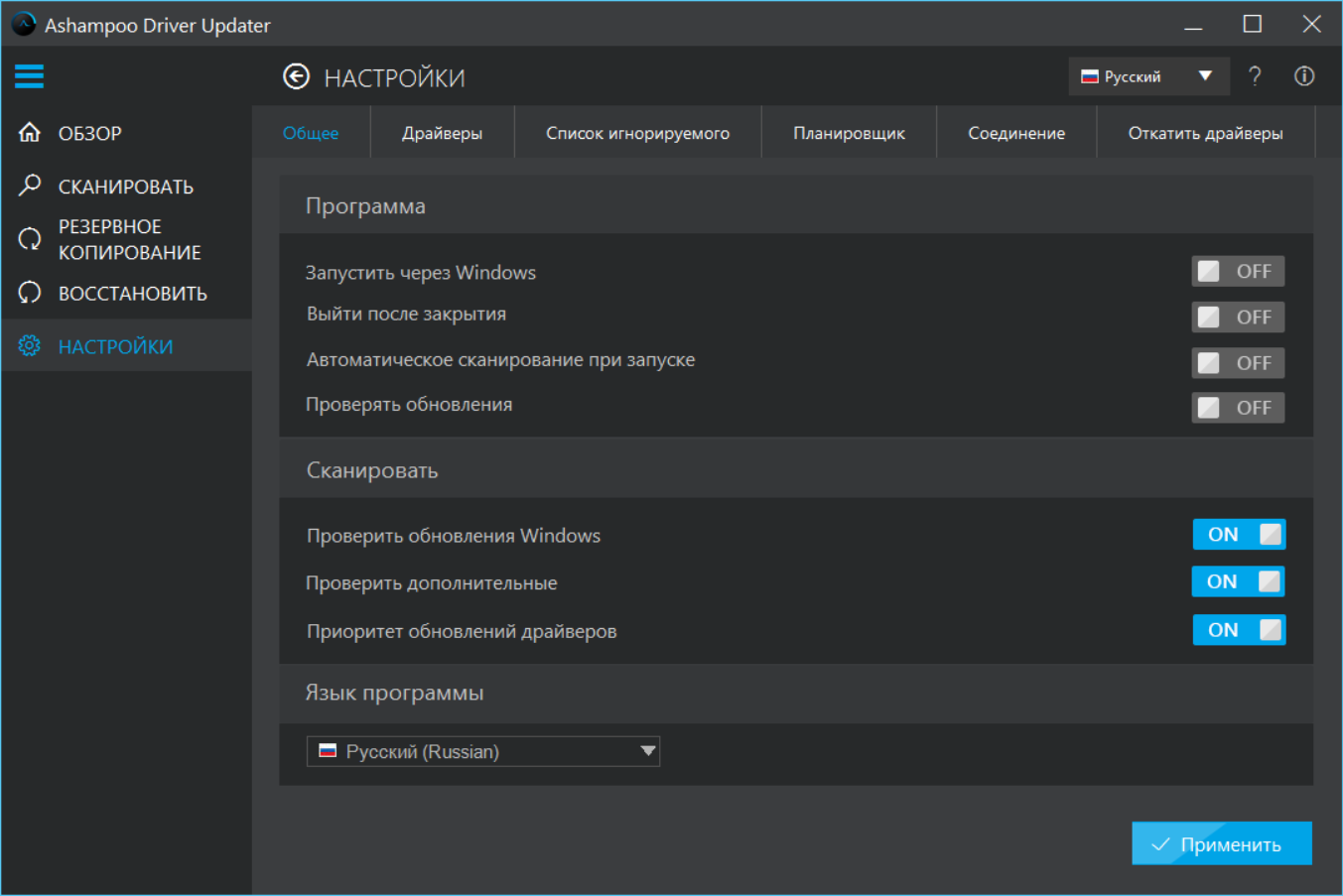Click the gear icon for НАСТРОЙКИ
Image resolution: width=1343 pixels, height=896 pixels.
pos(30,345)
